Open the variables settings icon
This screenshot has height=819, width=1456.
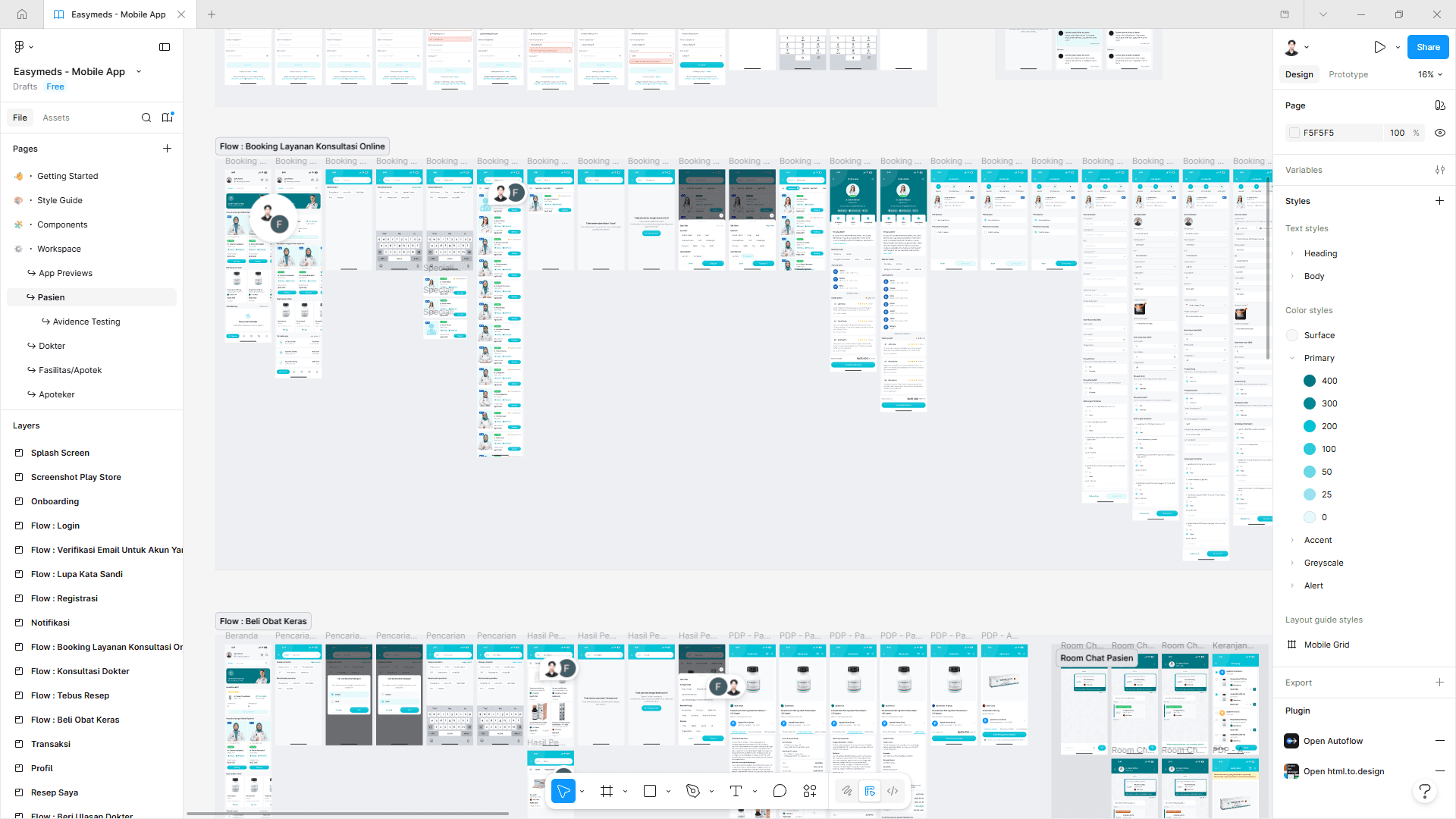click(1439, 170)
